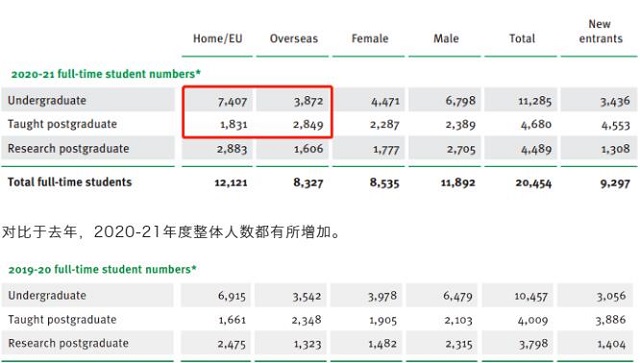The width and height of the screenshot is (640, 363).
Task: Click the value 1,777
Action: click(x=386, y=150)
